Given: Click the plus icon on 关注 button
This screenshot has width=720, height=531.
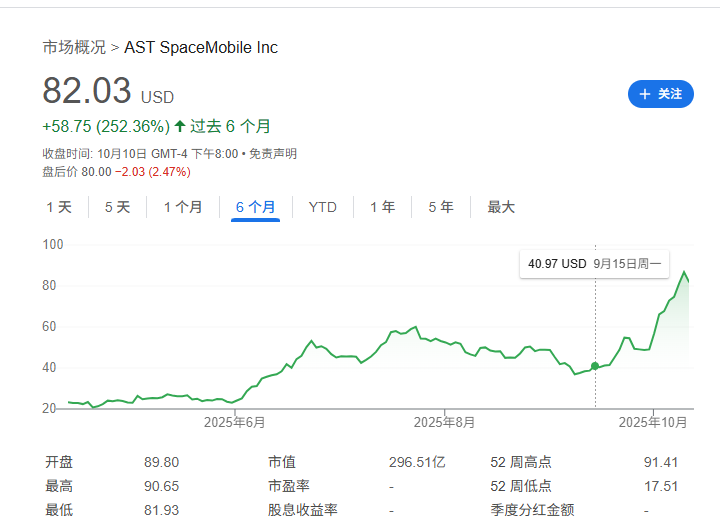Looking at the screenshot, I should coord(644,94).
